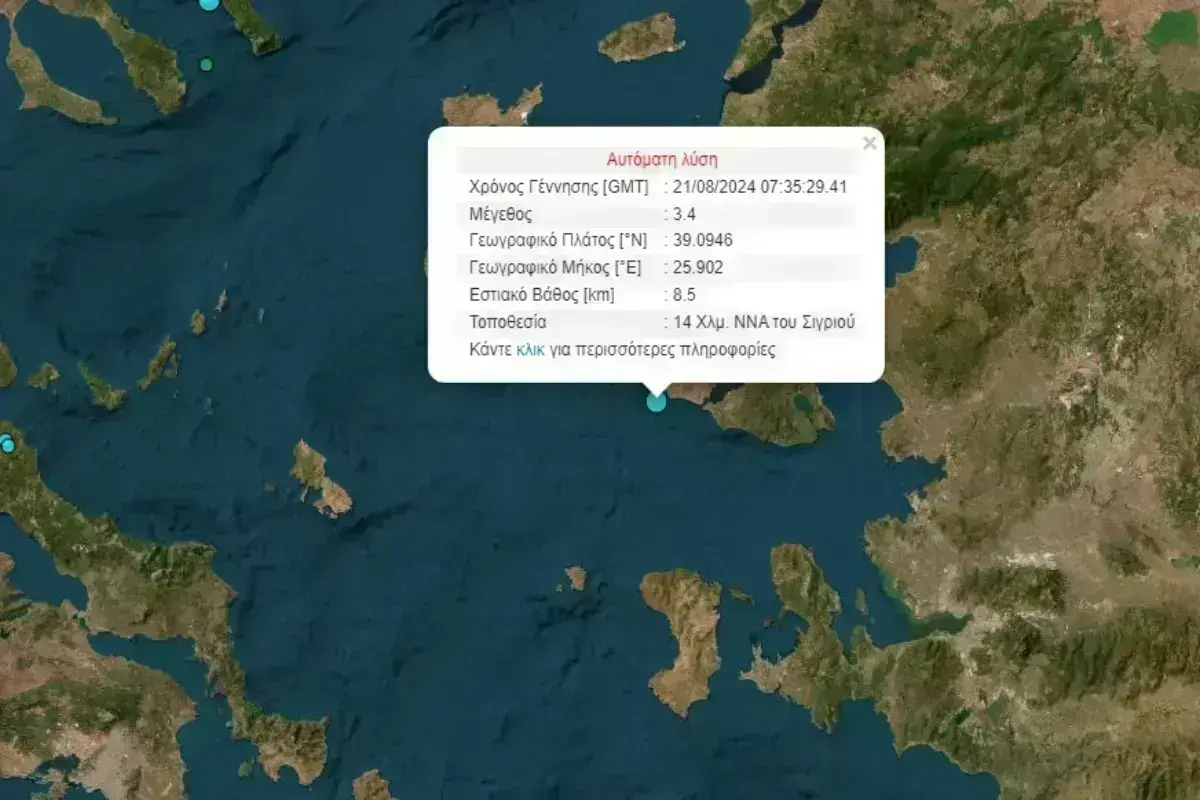Click the latitude value 39.0946

click(x=704, y=240)
